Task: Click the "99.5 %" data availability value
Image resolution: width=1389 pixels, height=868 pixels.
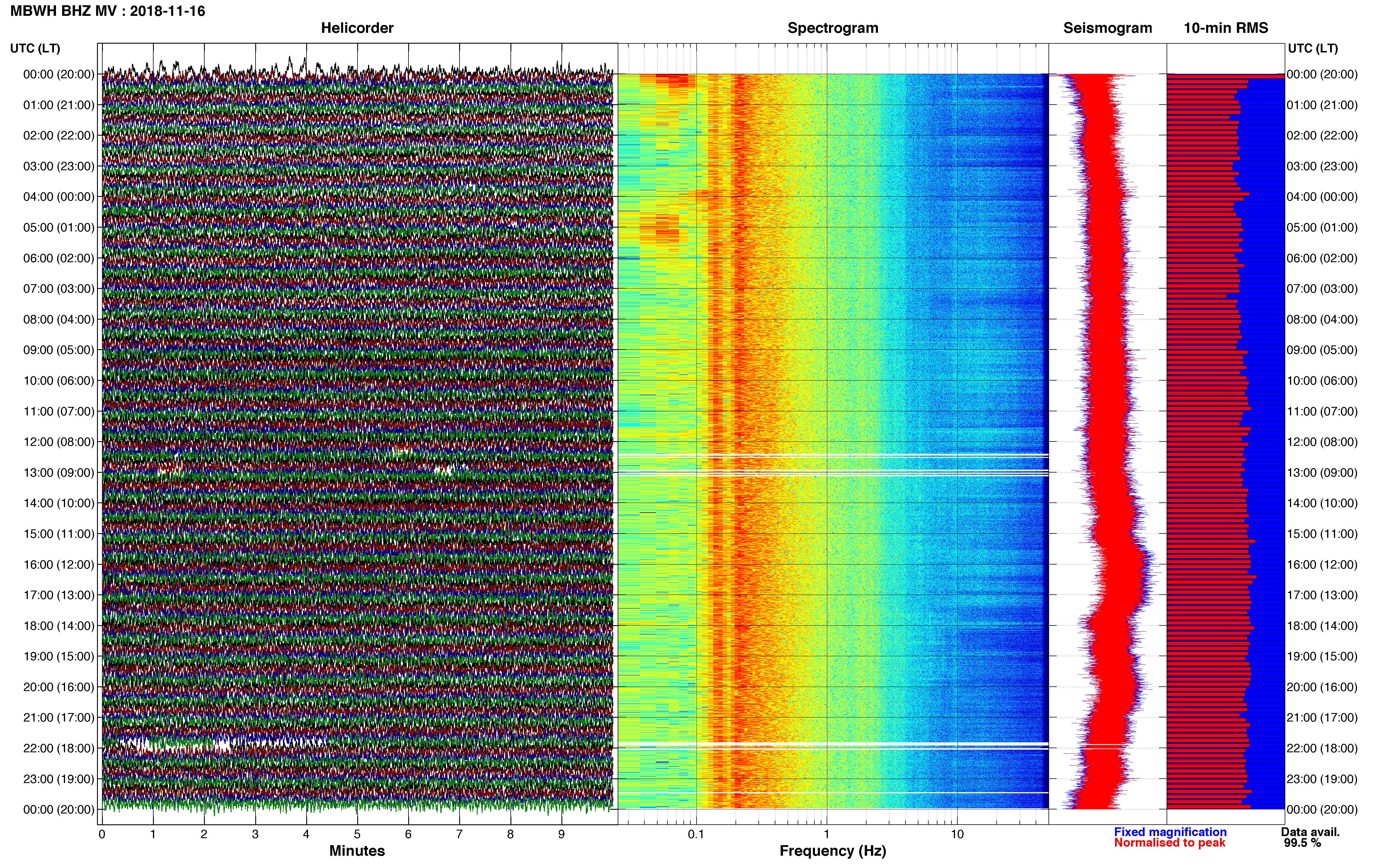Action: [x=1303, y=843]
